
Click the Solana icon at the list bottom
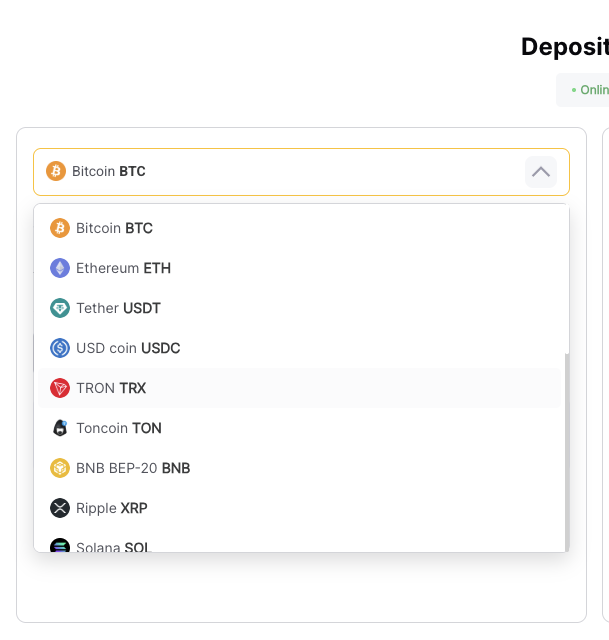[60, 545]
